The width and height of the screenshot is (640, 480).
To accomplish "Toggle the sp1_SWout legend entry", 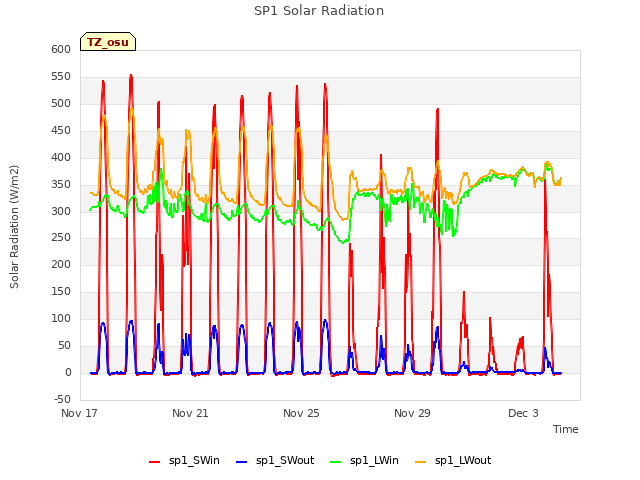I will tap(275, 461).
